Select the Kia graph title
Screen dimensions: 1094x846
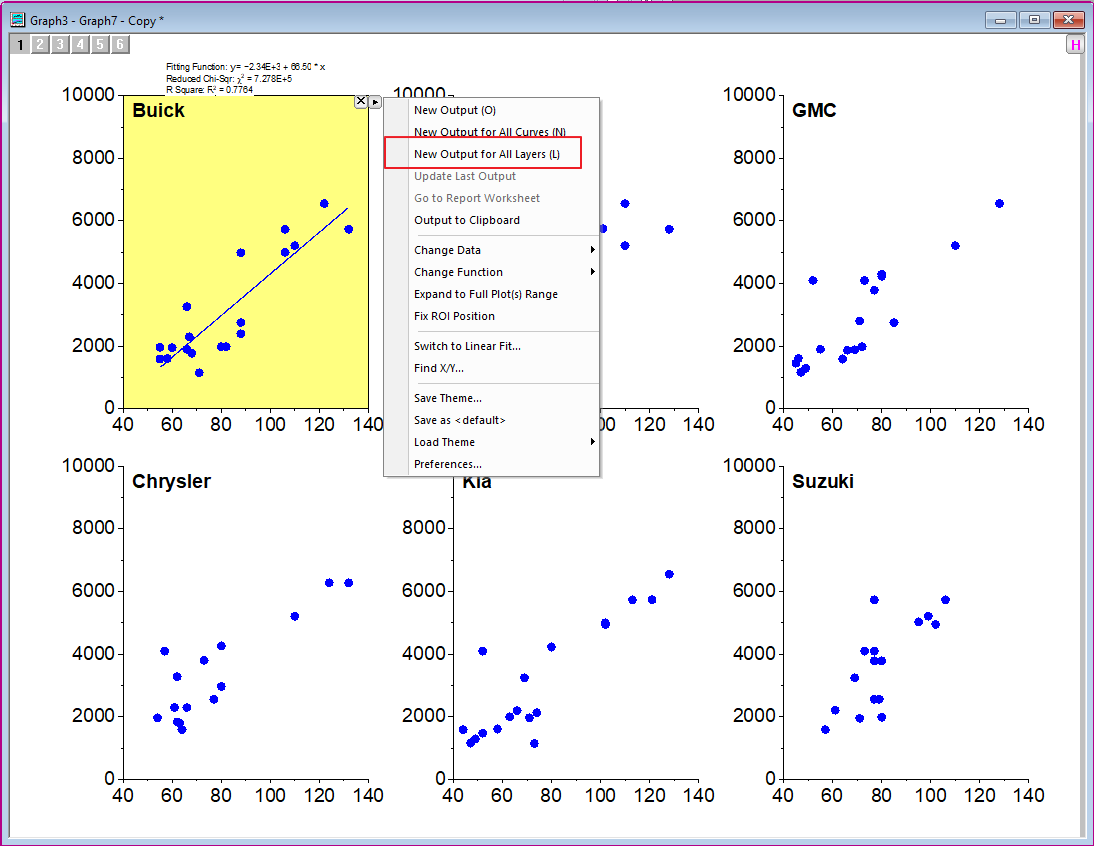coord(477,483)
